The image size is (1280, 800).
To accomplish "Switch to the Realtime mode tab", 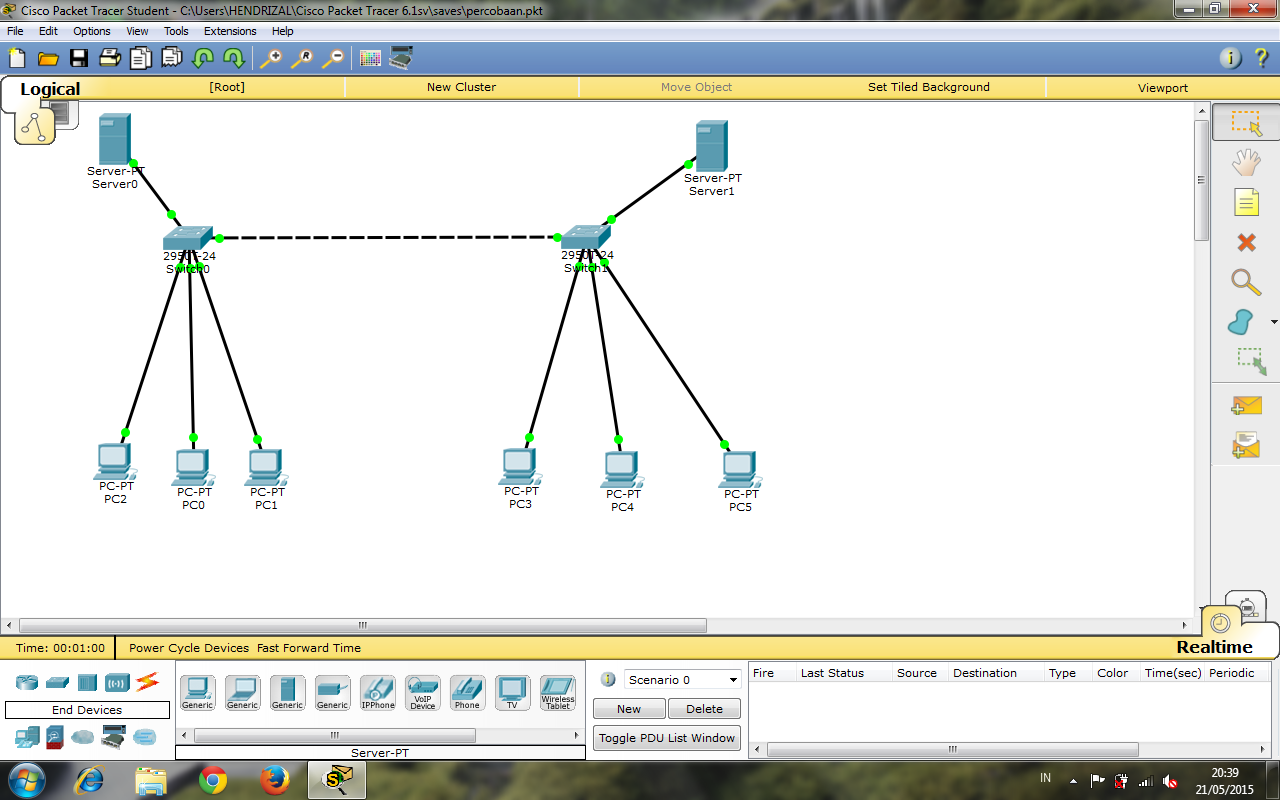I will point(1214,646).
